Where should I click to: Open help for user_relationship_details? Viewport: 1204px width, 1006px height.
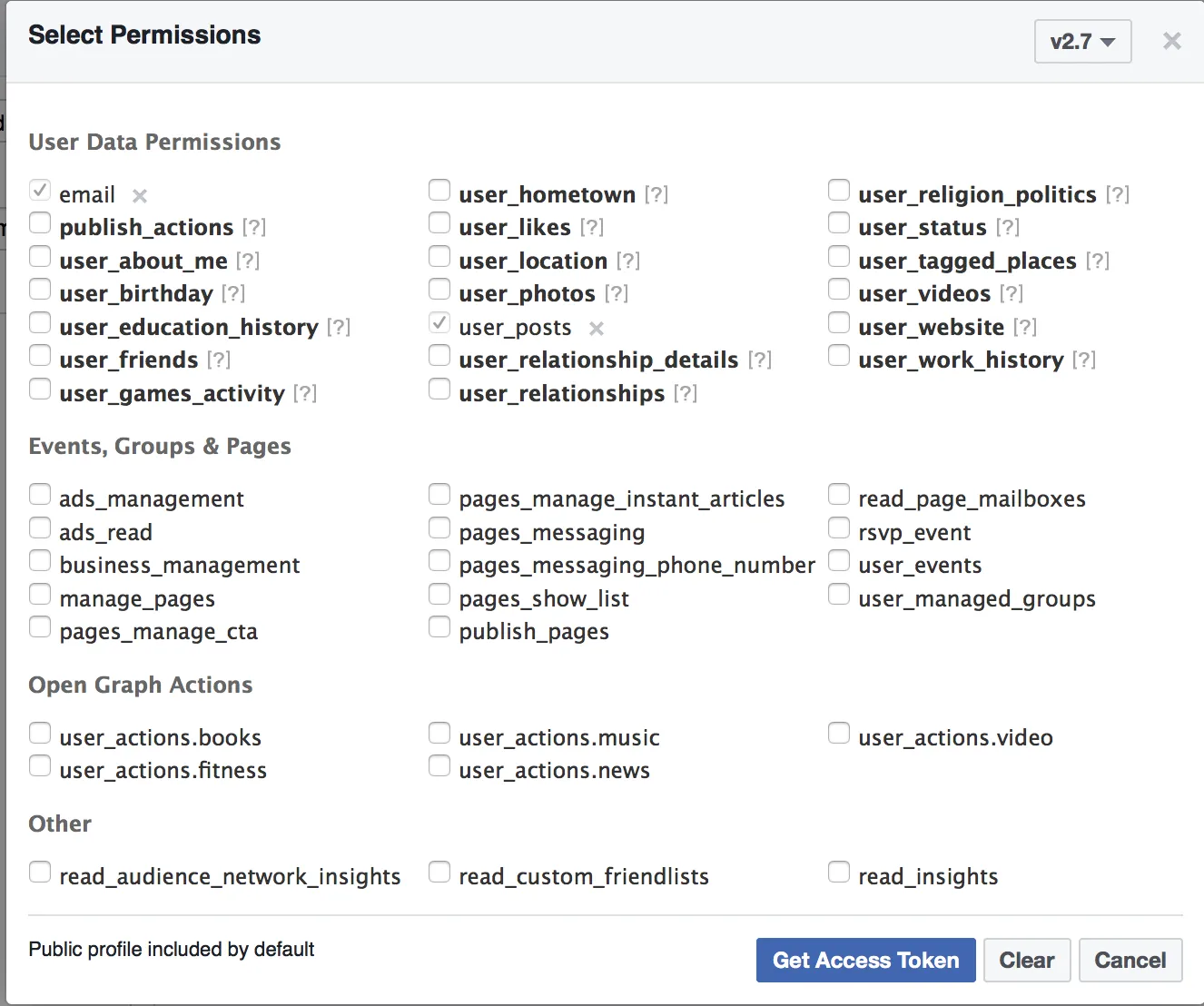pos(760,360)
